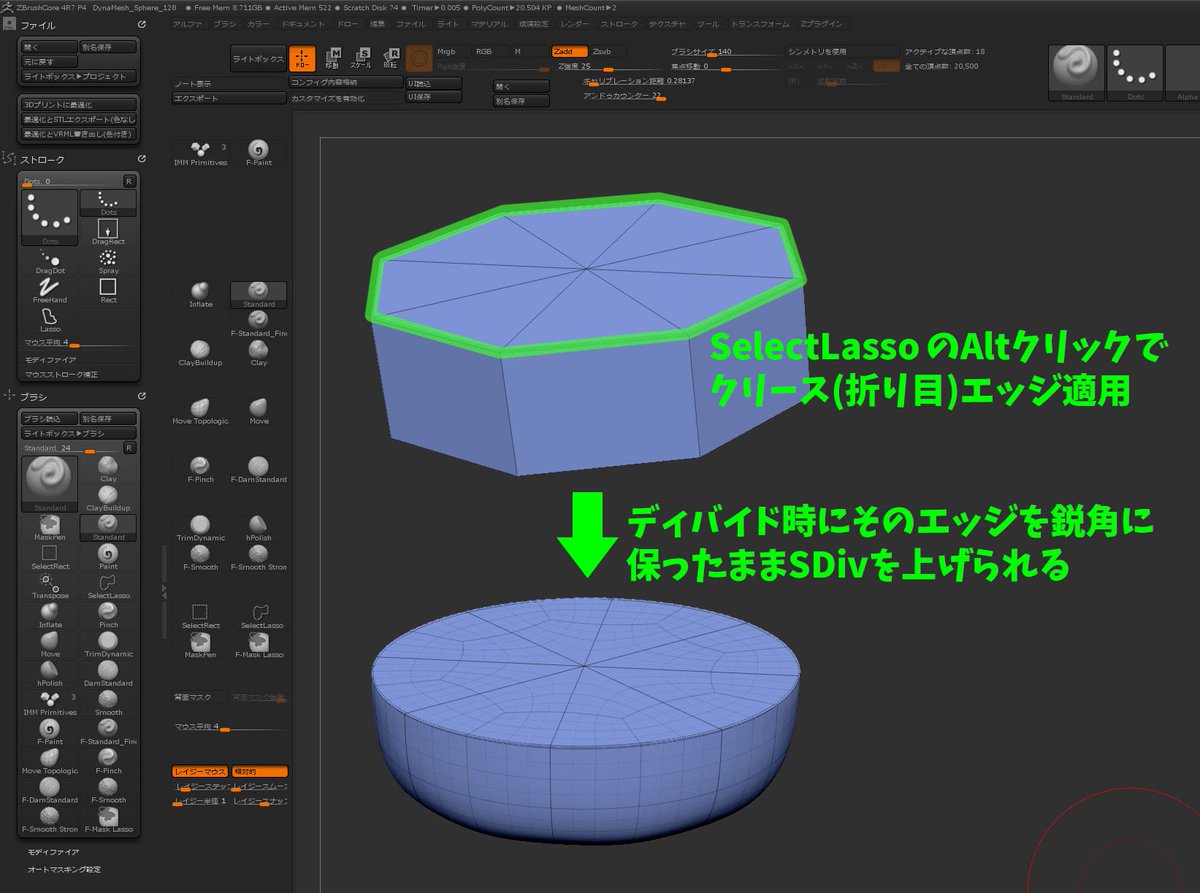
Task: Open the Alpha thumbnail at top right
Action: click(x=1183, y=73)
